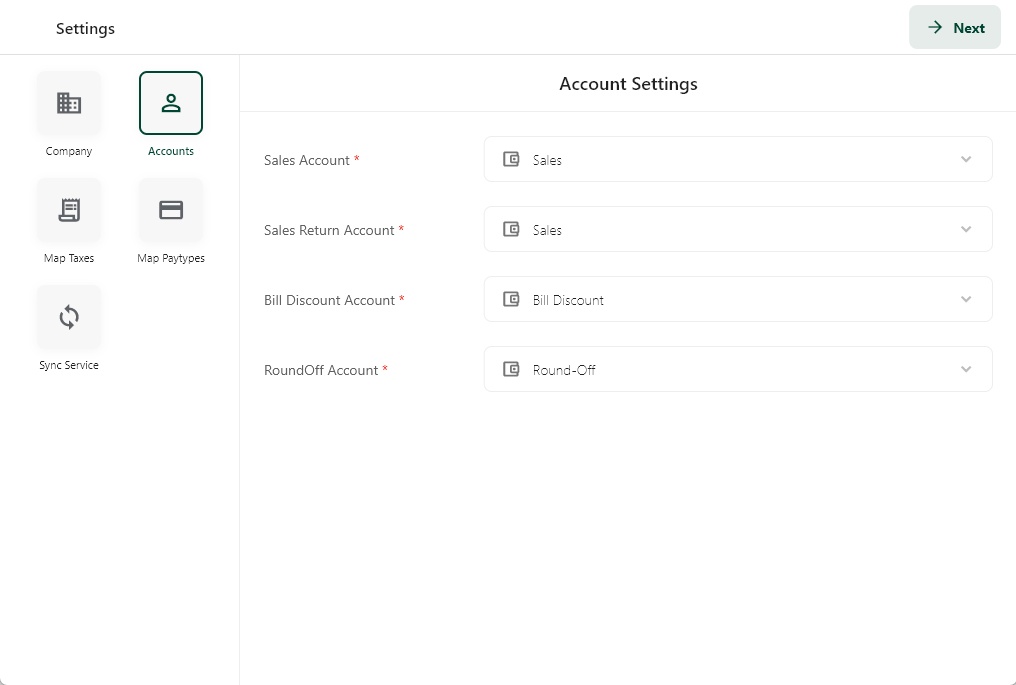
Task: Click wallet icon in Sales Account field
Action: pos(511,159)
